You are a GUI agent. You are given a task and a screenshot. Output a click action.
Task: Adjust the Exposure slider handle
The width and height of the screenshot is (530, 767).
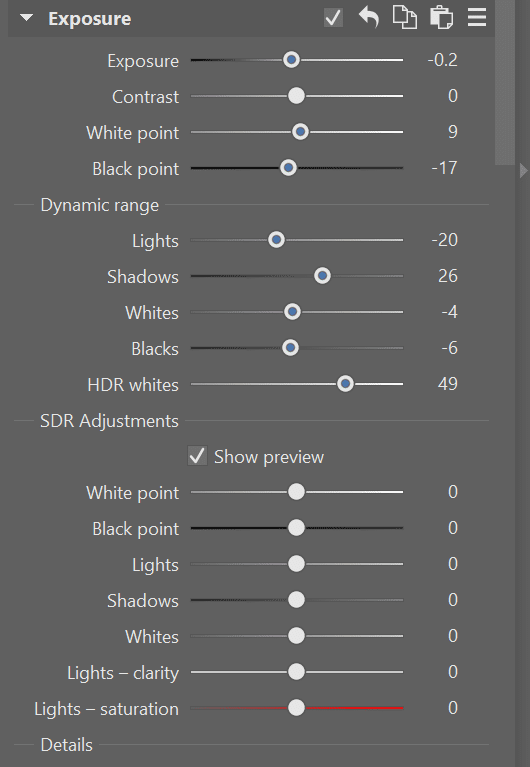click(x=292, y=60)
